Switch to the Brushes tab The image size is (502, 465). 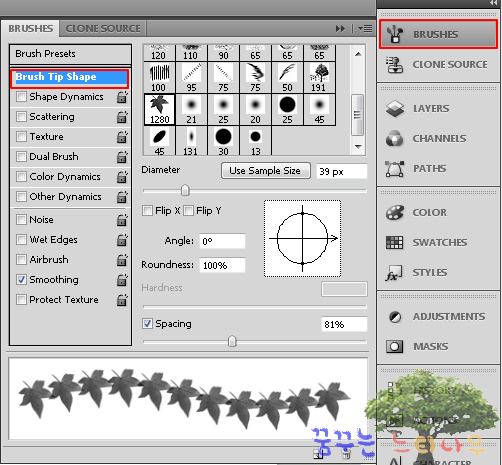[30, 29]
